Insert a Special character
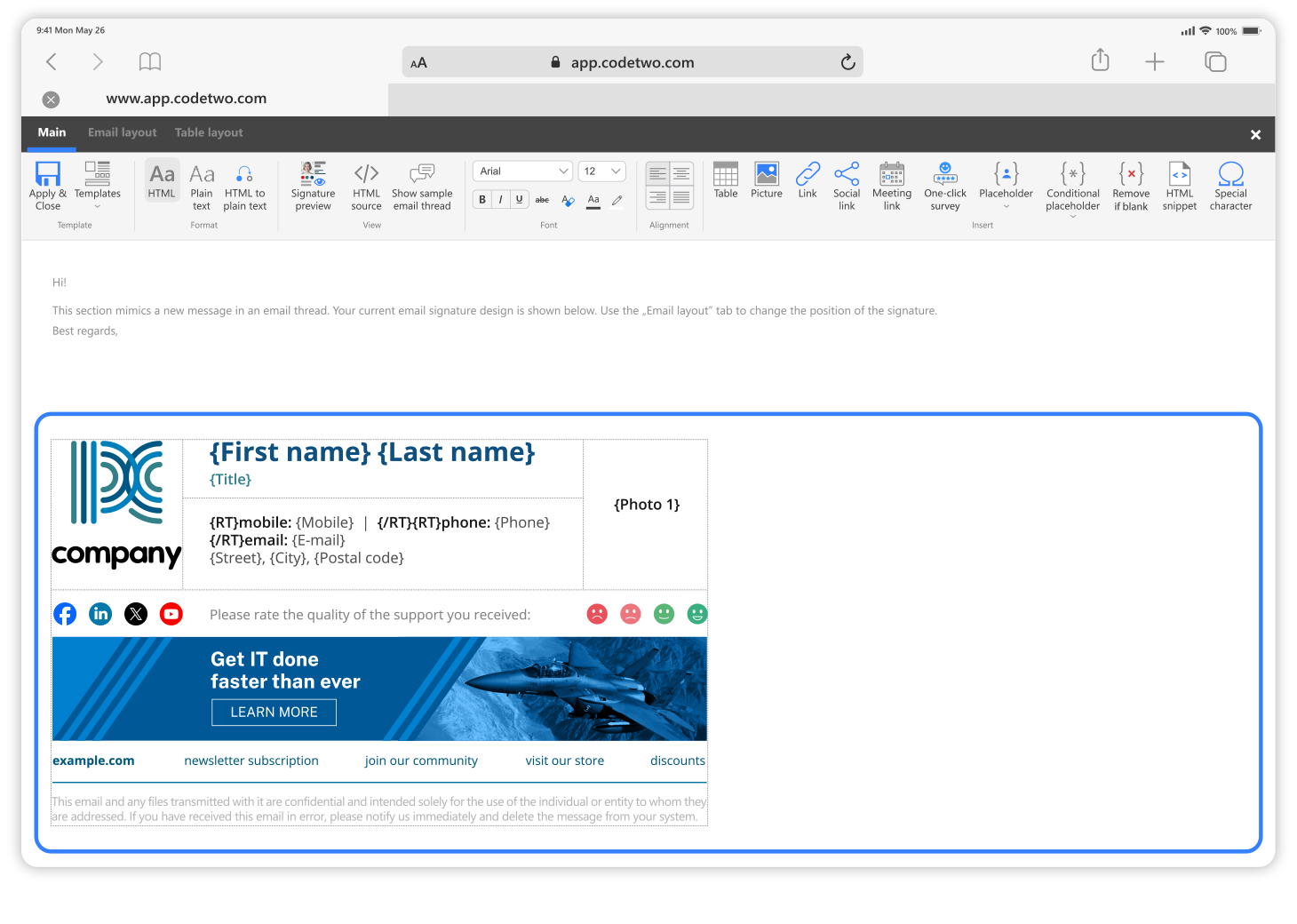Image resolution: width=1297 pixels, height=924 pixels. pyautogui.click(x=1230, y=186)
